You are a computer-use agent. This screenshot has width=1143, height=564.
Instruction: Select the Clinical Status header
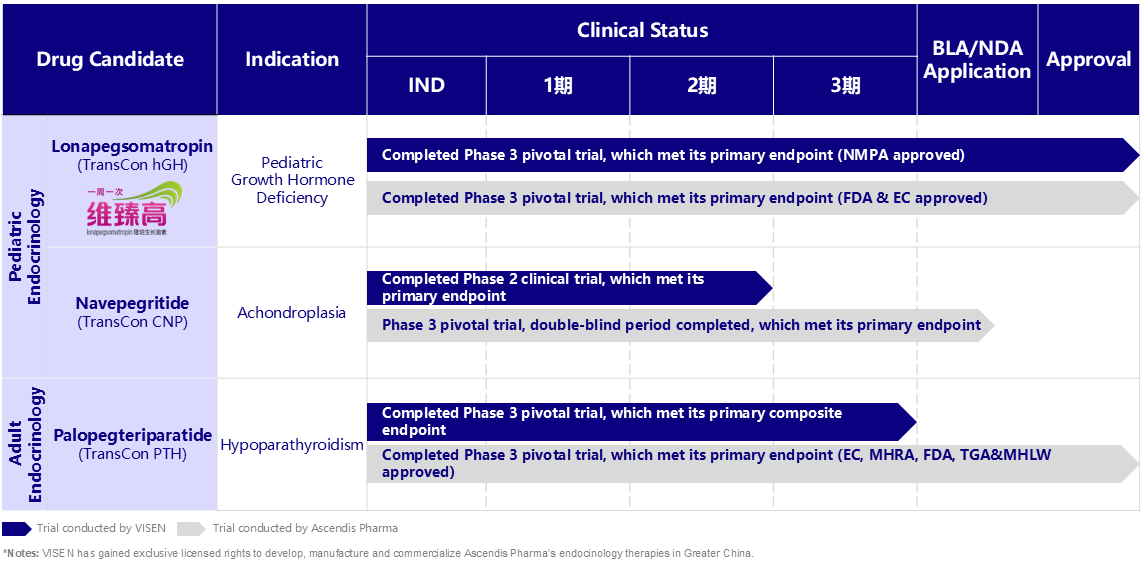(642, 30)
